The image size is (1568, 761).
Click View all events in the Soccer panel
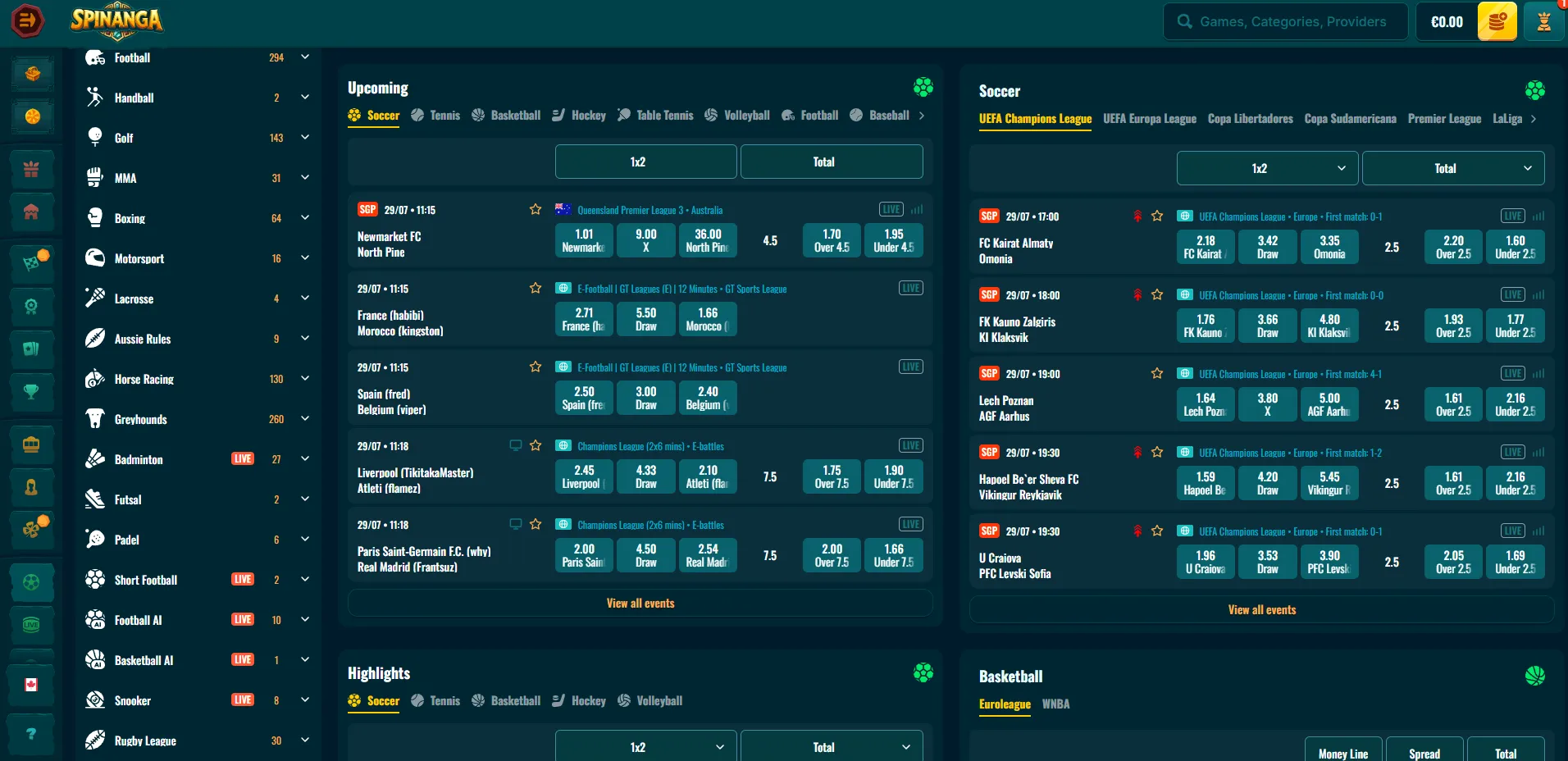(1262, 610)
